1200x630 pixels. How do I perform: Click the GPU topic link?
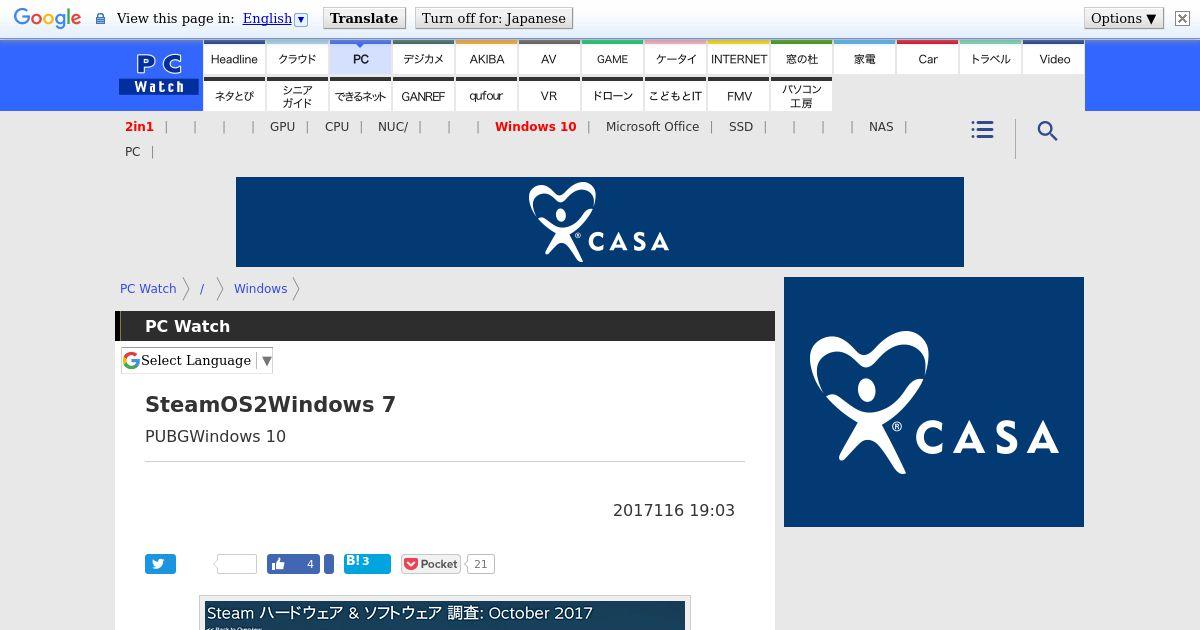(x=282, y=127)
